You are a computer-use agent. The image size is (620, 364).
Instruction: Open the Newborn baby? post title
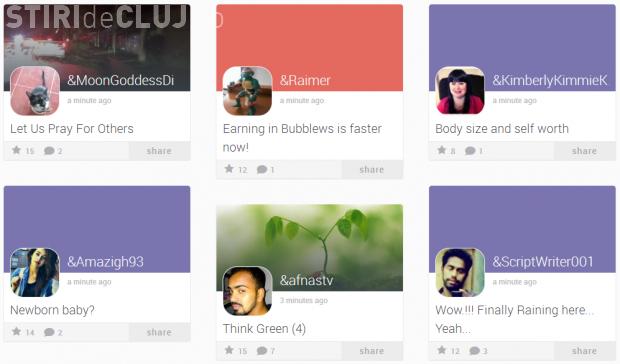[53, 310]
